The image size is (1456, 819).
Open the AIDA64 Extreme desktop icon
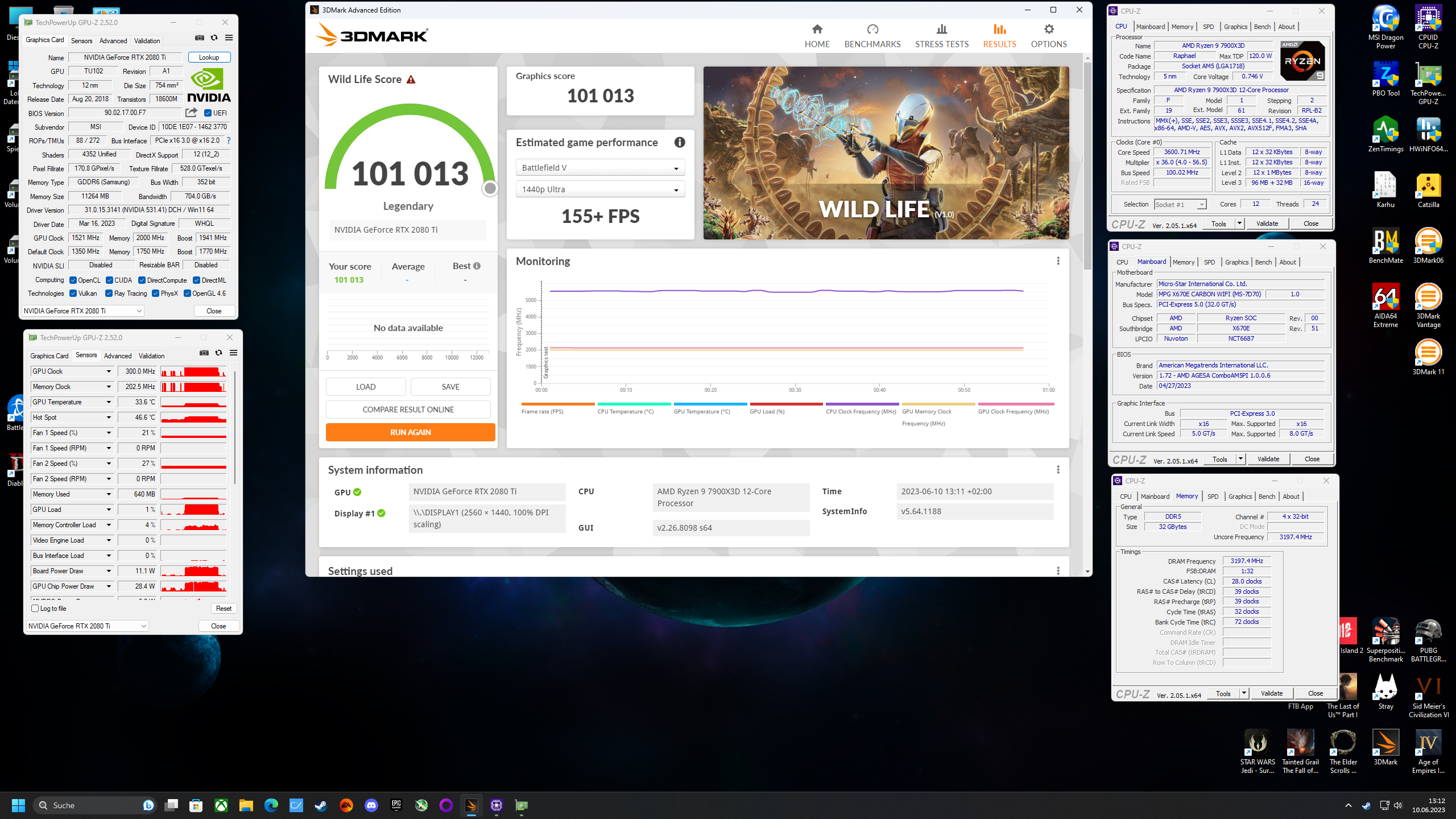(x=1385, y=305)
